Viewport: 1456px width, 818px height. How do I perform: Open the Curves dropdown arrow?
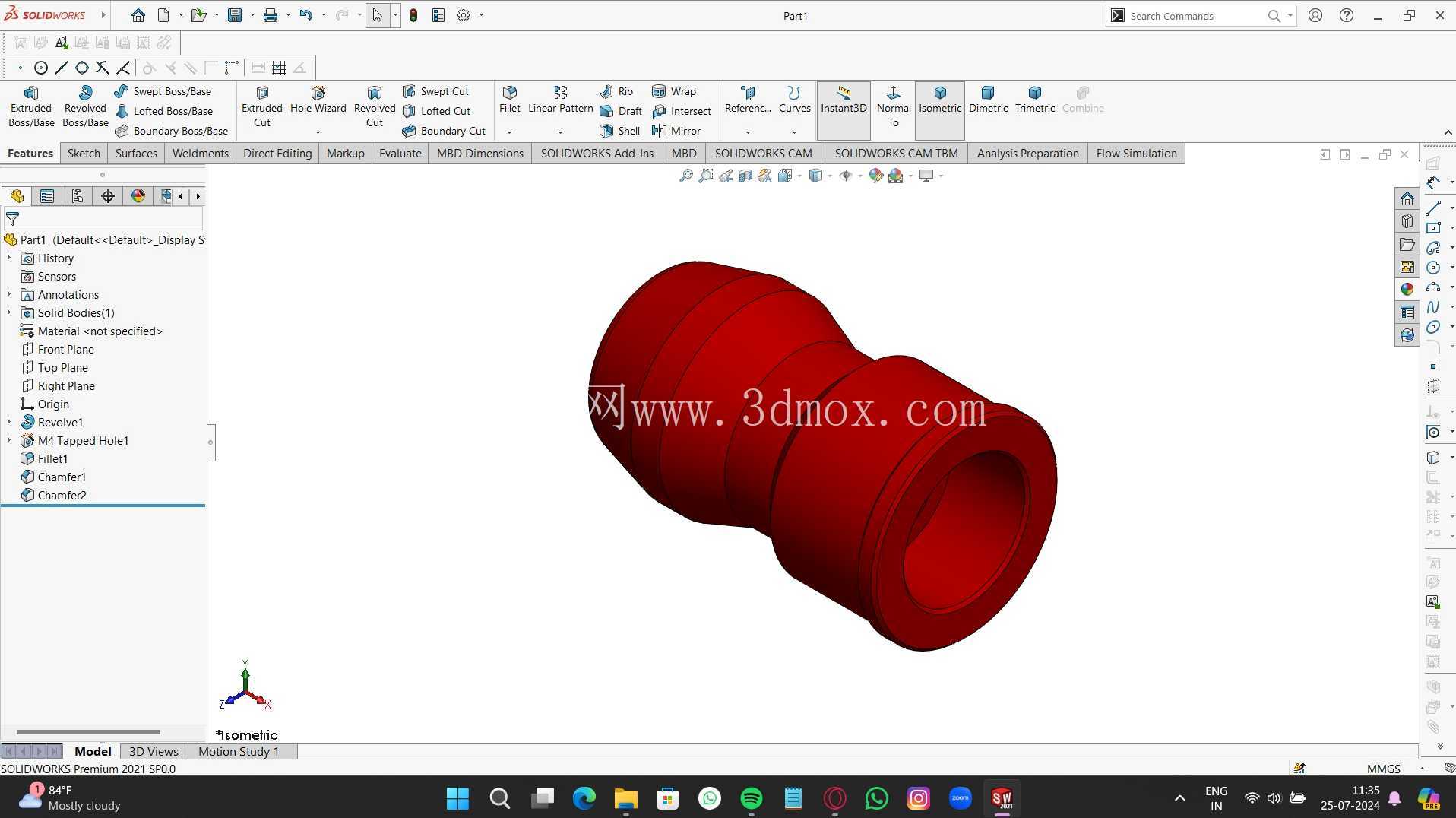pyautogui.click(x=794, y=132)
